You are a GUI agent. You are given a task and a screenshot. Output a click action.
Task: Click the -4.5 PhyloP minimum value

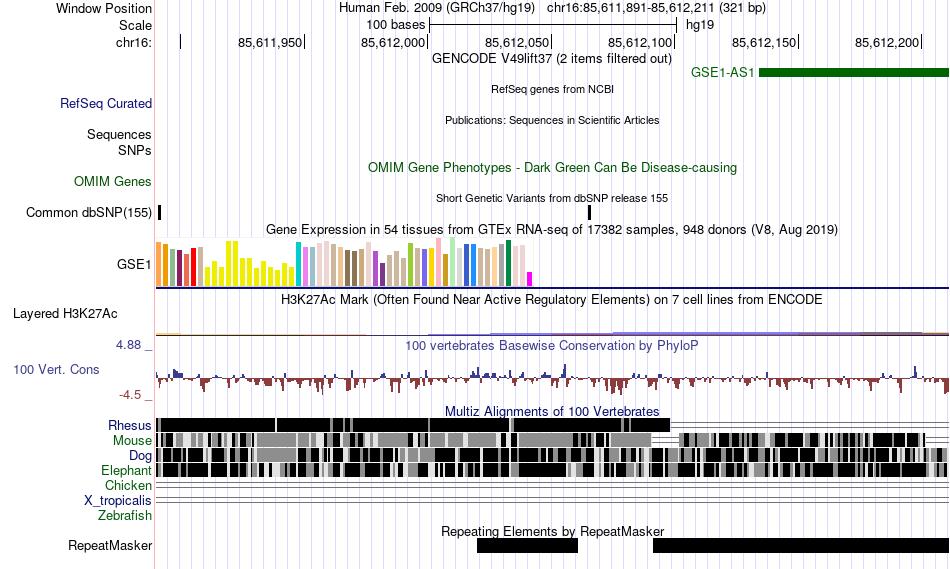130,395
